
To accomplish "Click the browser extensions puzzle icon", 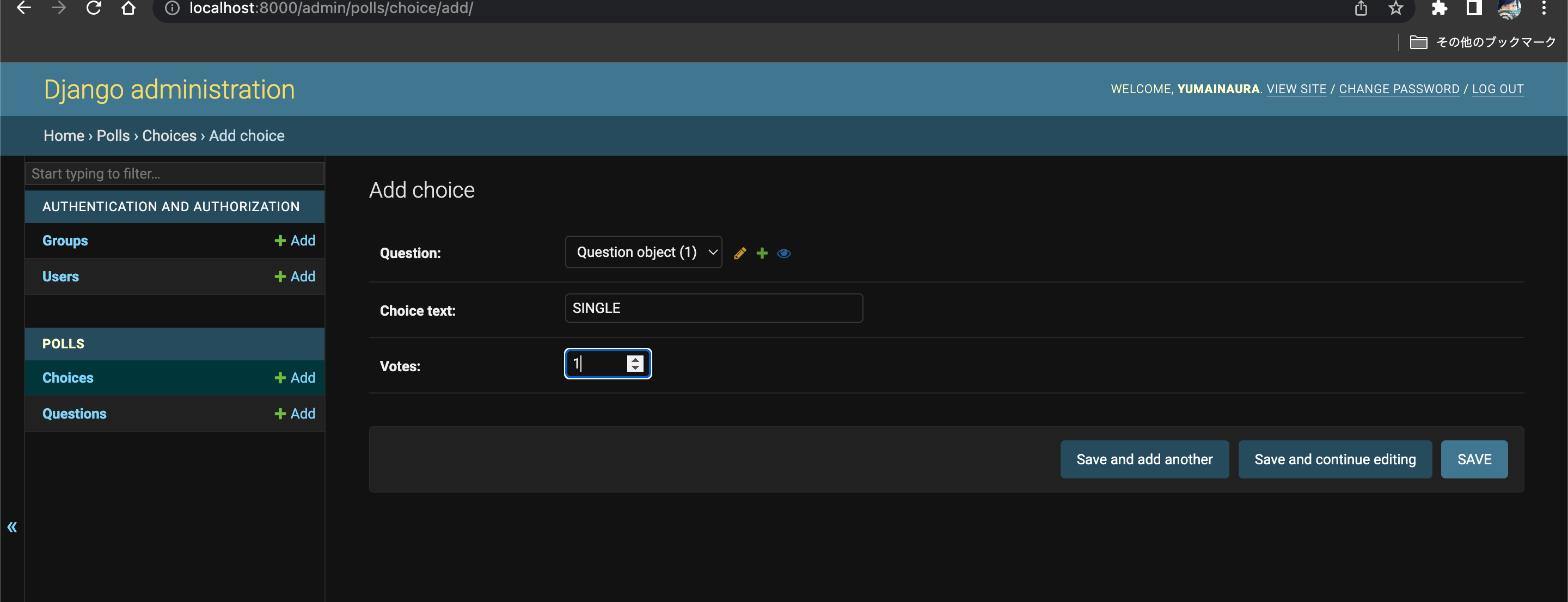I will [1440, 9].
